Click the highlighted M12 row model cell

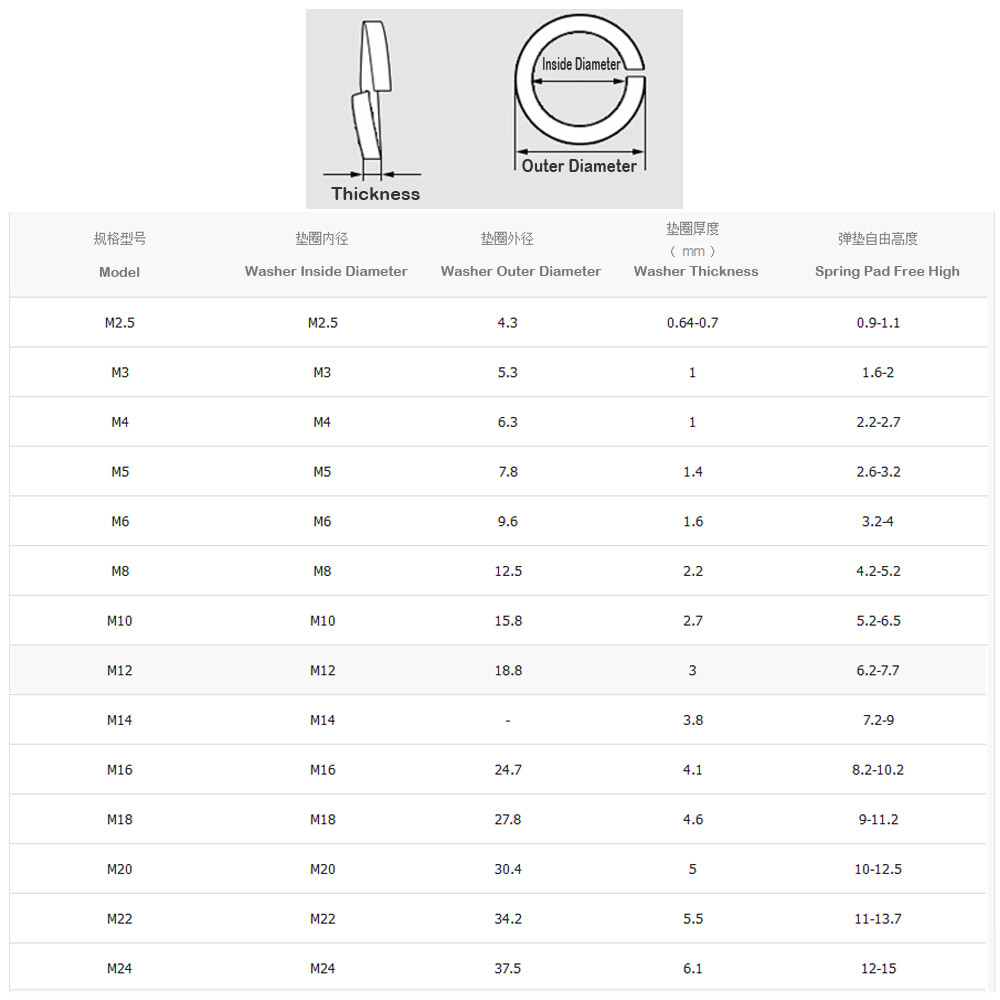coord(120,671)
